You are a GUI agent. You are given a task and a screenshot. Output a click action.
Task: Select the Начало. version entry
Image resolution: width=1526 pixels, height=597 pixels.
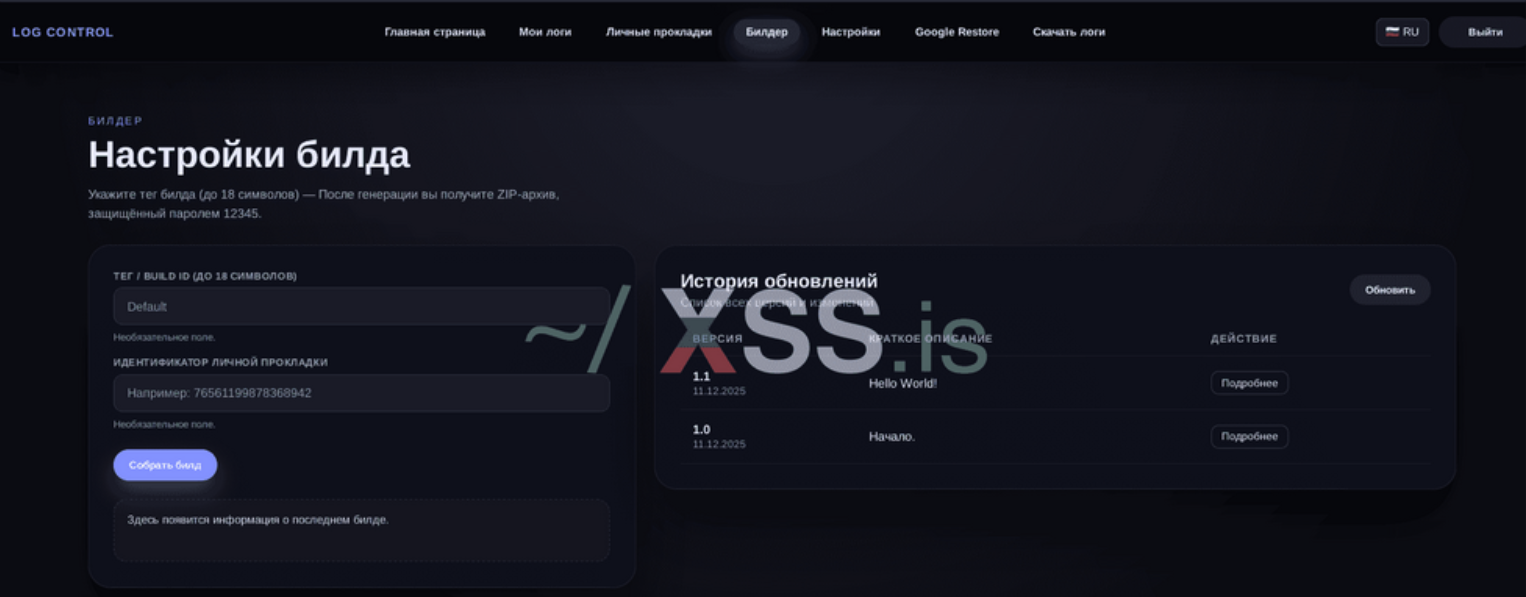[891, 437]
